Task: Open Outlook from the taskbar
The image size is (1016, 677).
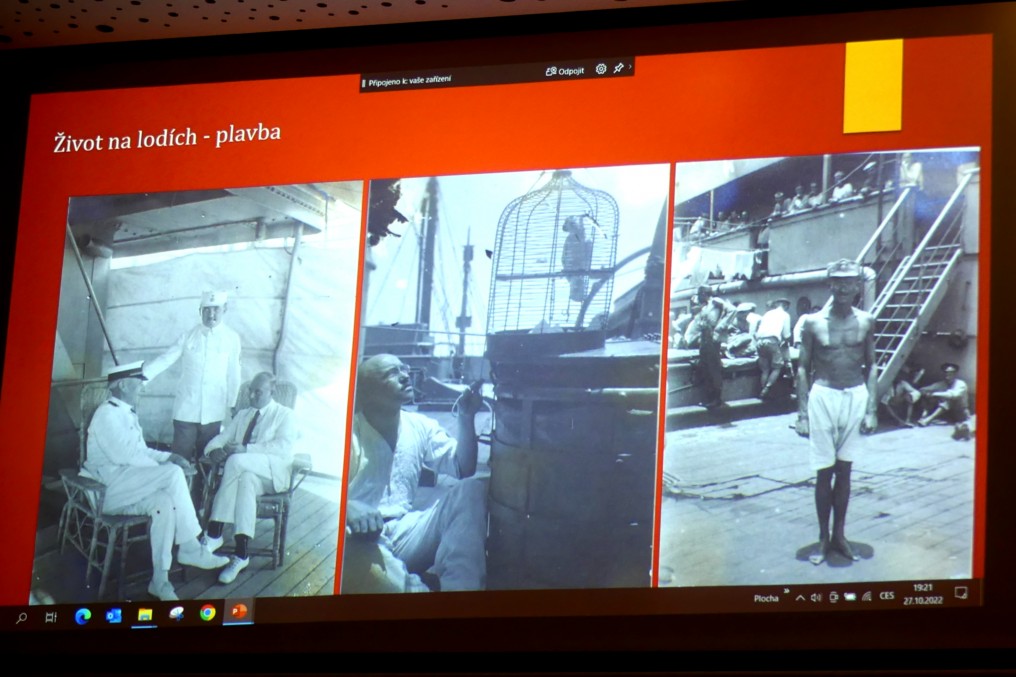Action: coord(114,615)
